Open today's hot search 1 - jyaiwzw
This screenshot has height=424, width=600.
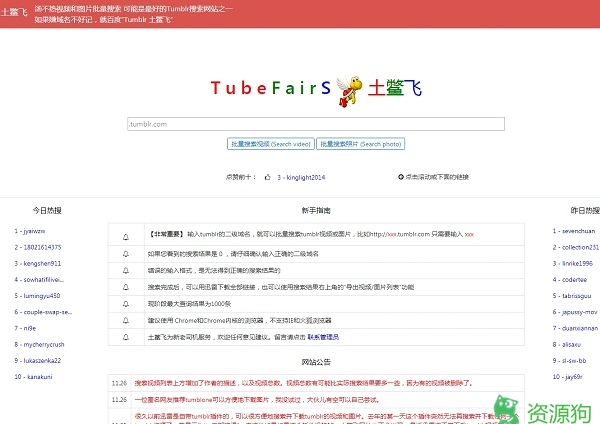tap(30, 231)
